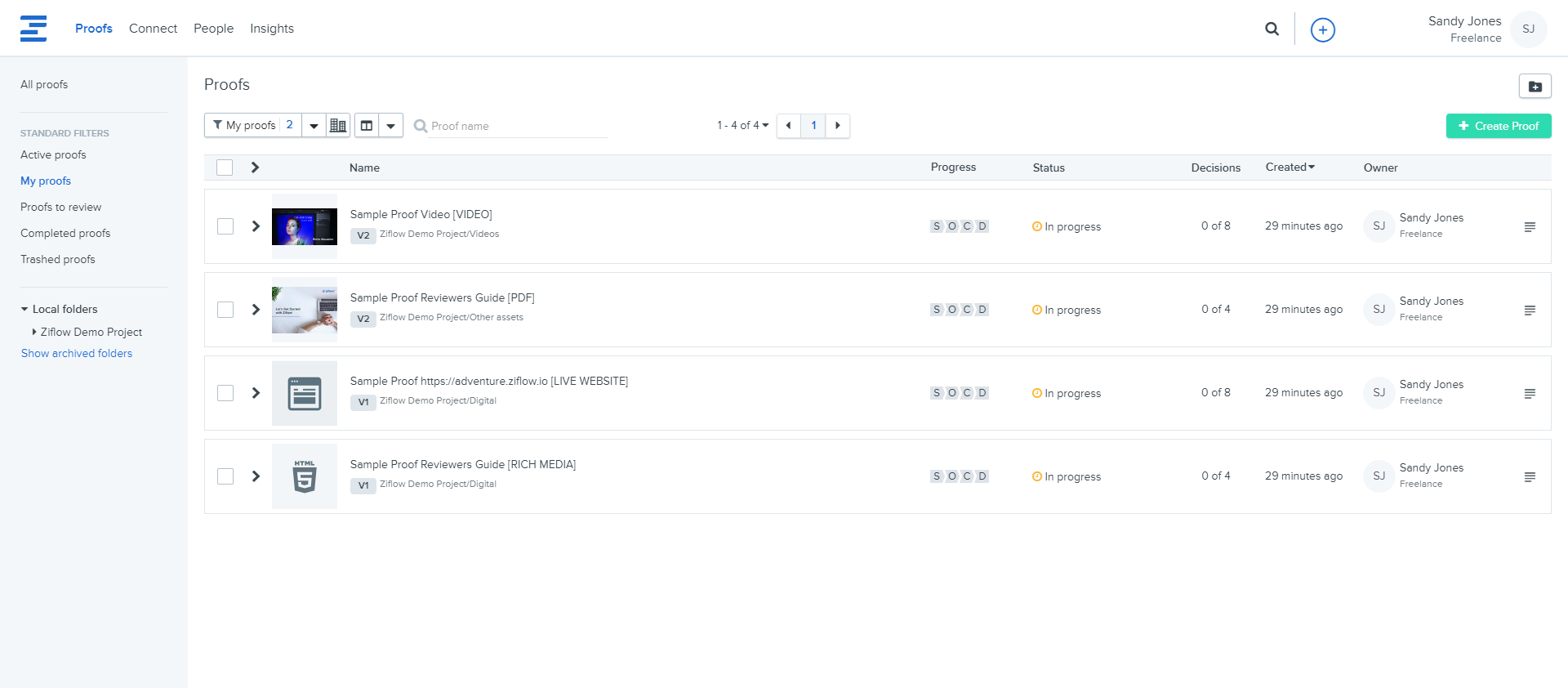
Task: Click Show archived folders link
Action: point(77,353)
